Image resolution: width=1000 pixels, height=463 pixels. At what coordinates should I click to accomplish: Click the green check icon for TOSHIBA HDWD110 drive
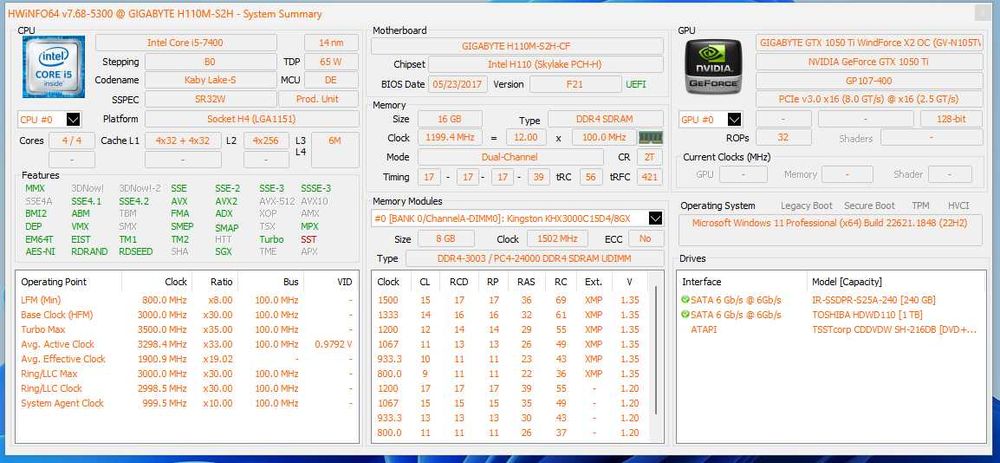[x=685, y=314]
